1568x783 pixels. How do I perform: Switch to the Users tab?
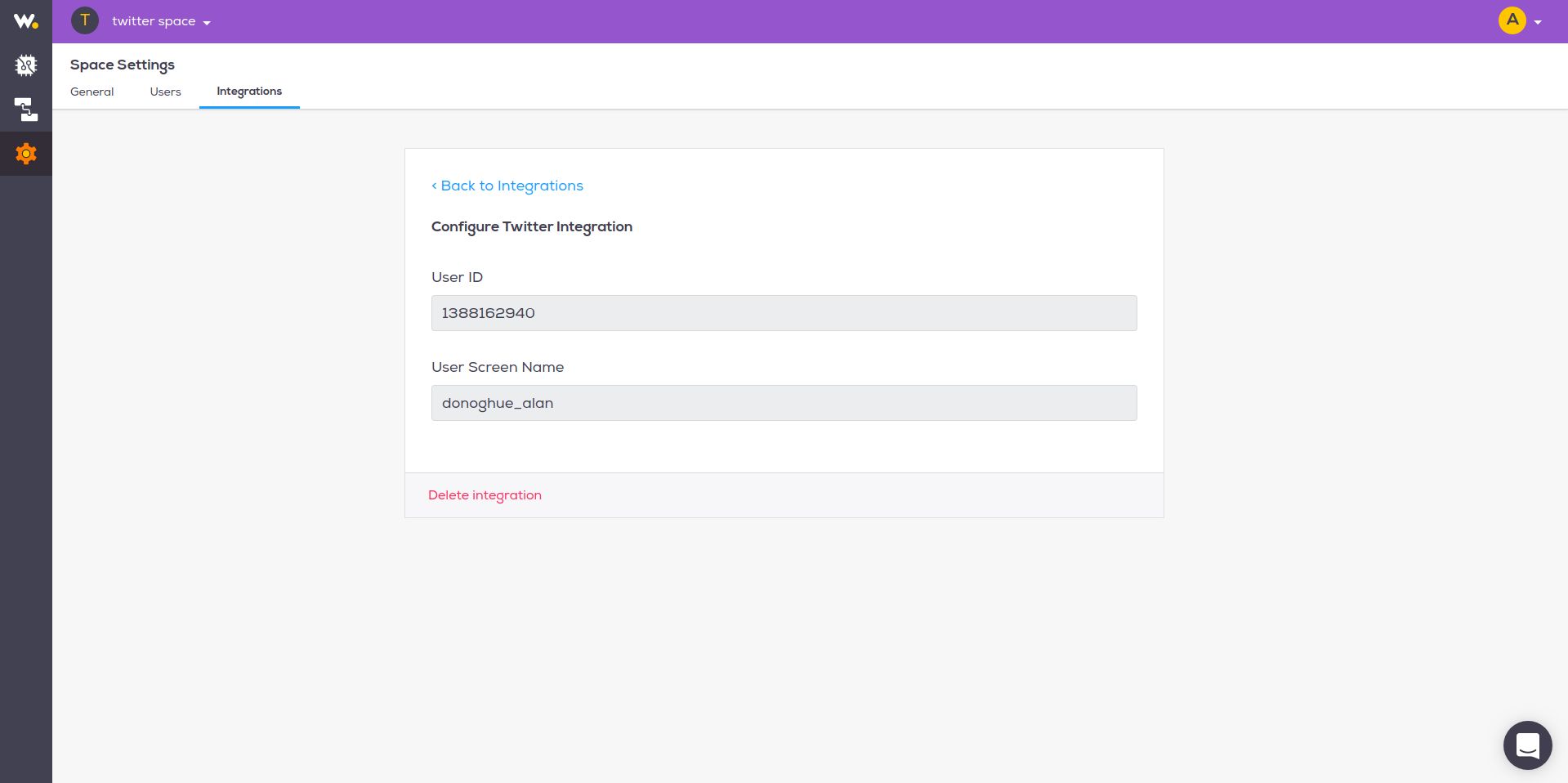tap(166, 92)
